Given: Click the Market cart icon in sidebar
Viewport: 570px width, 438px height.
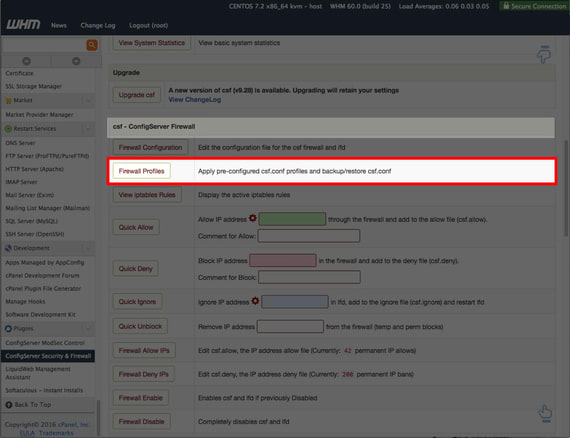Looking at the screenshot, I should [x=9, y=100].
